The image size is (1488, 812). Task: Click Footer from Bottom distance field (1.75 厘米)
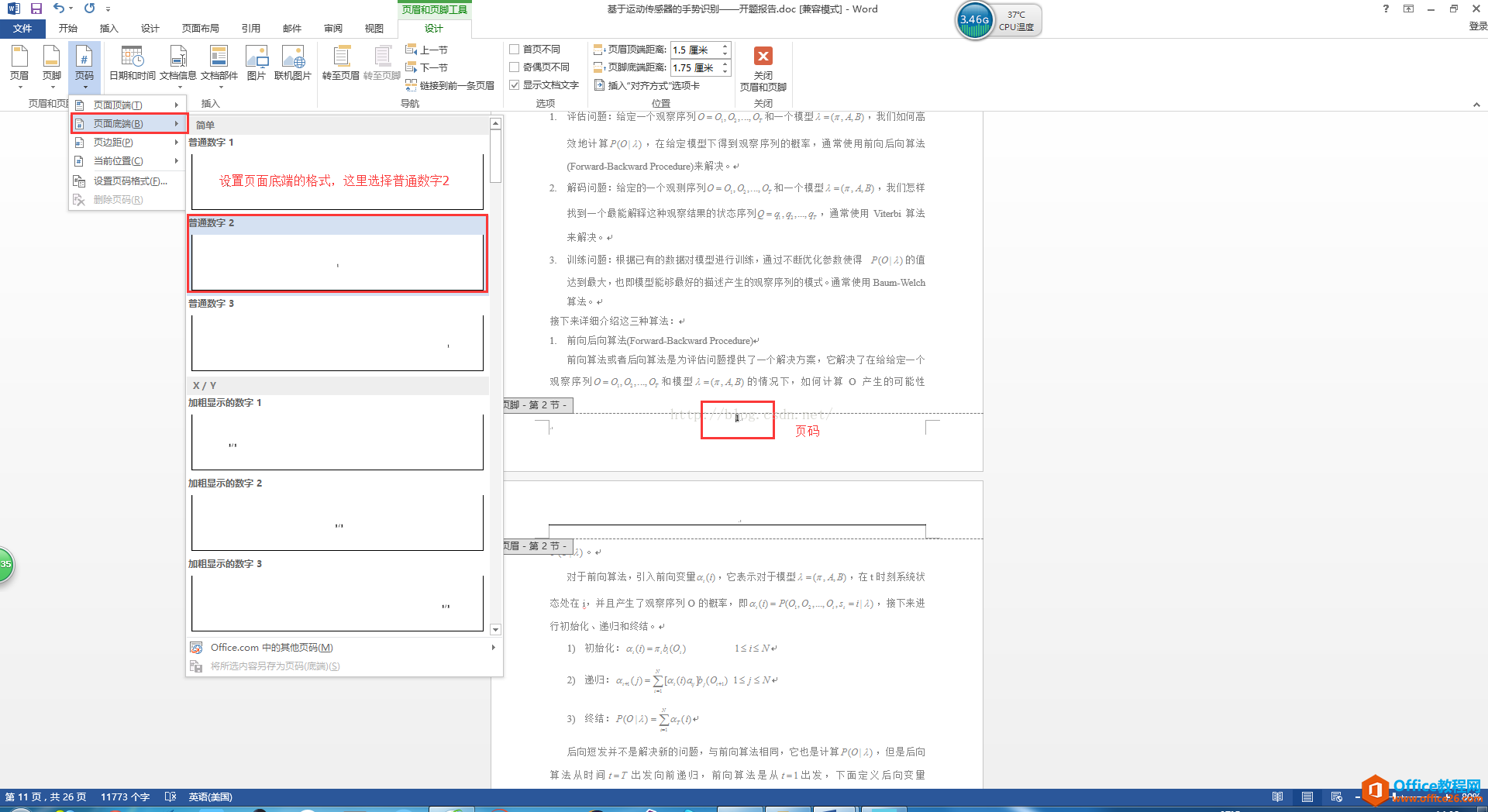pos(695,67)
